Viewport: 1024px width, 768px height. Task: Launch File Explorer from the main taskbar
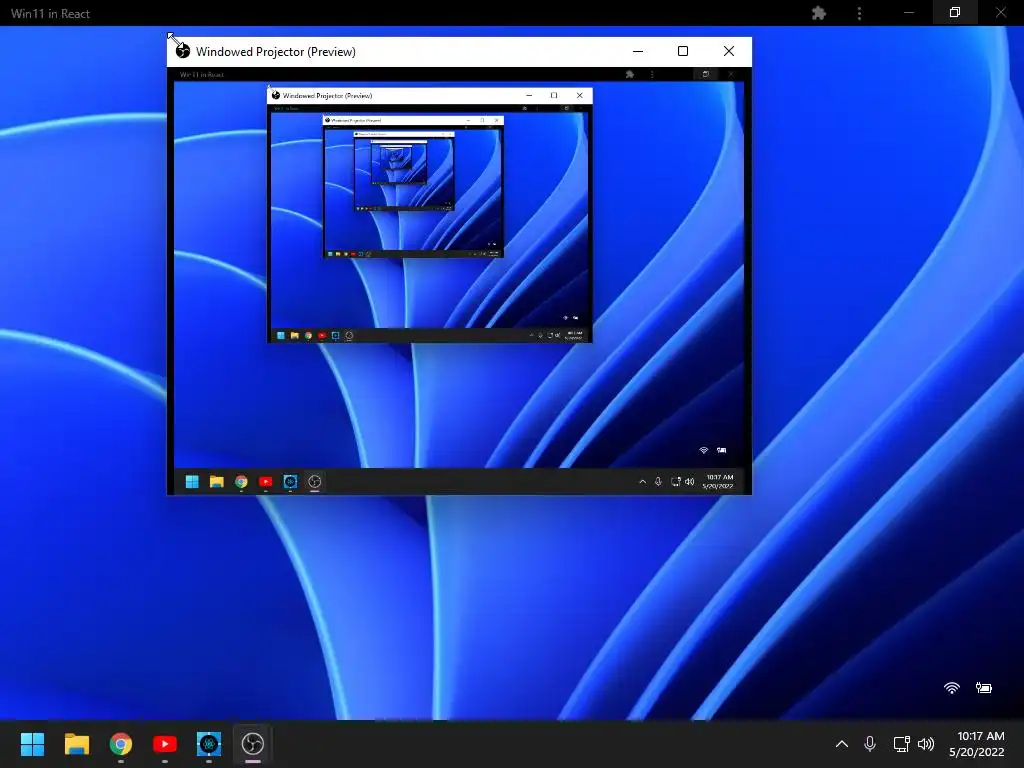(x=76, y=744)
